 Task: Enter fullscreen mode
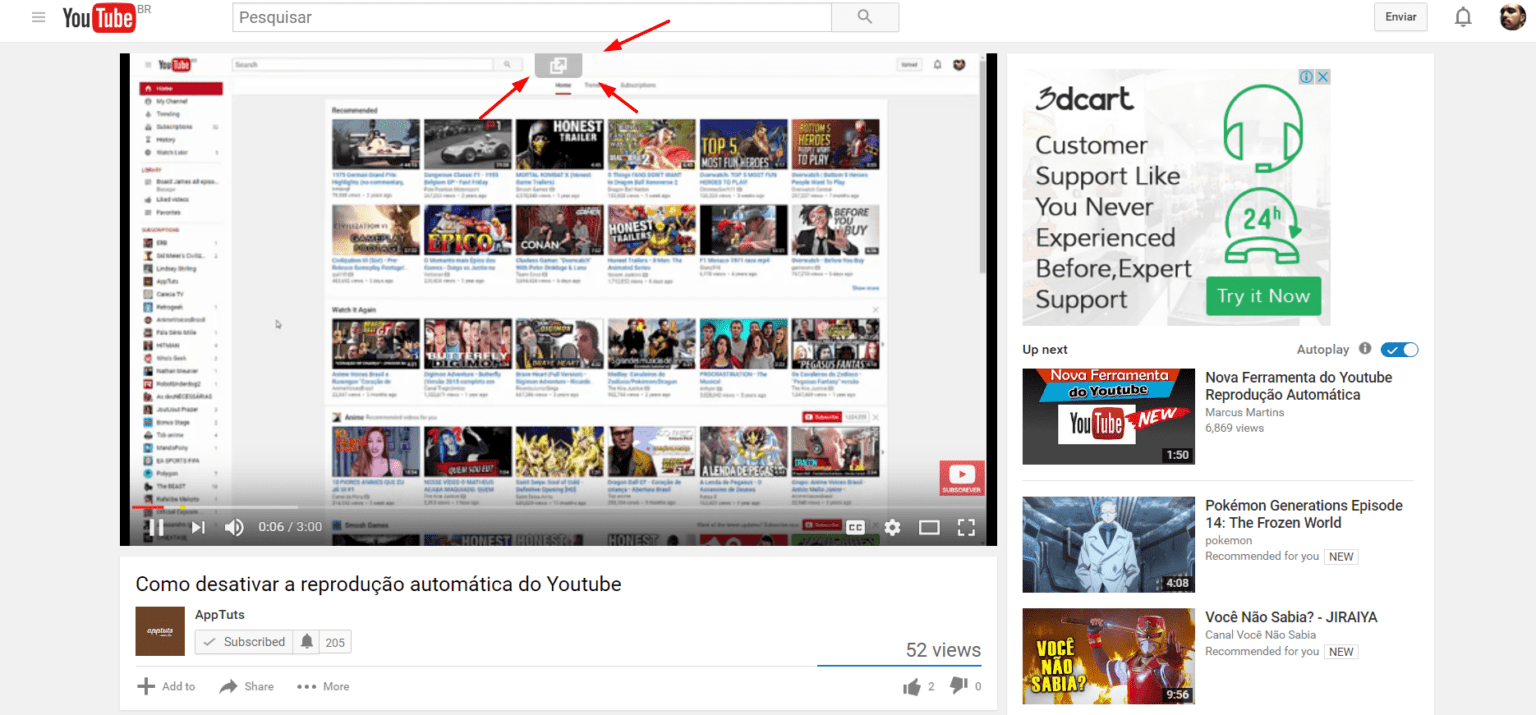click(x=966, y=527)
